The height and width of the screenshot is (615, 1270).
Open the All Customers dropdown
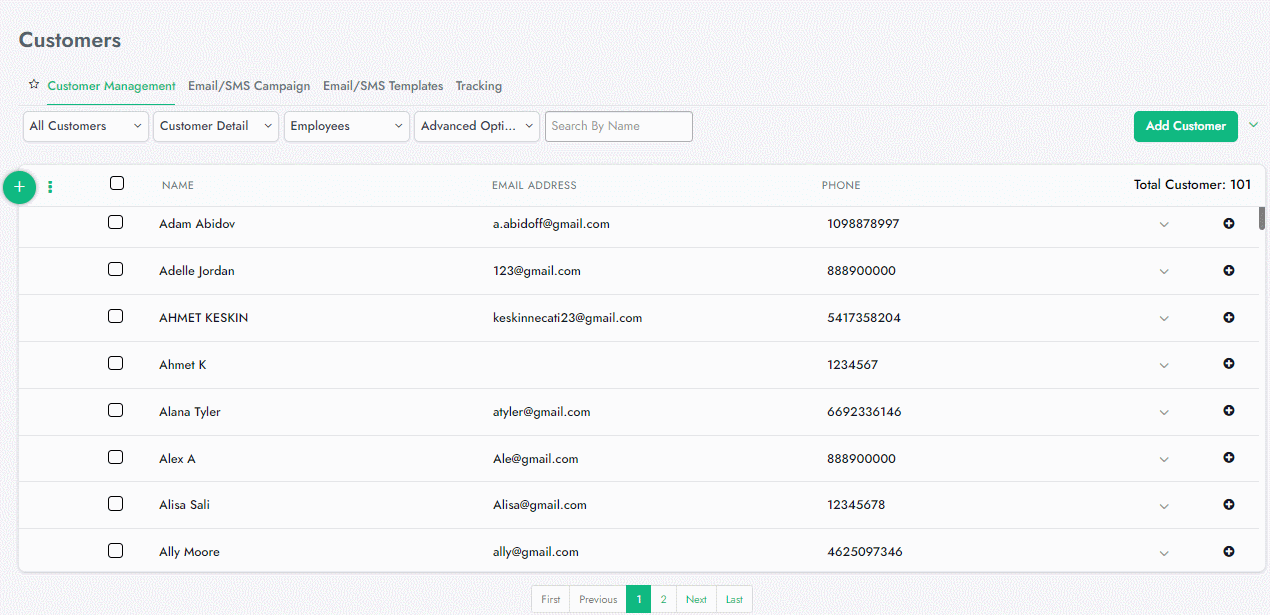point(86,126)
